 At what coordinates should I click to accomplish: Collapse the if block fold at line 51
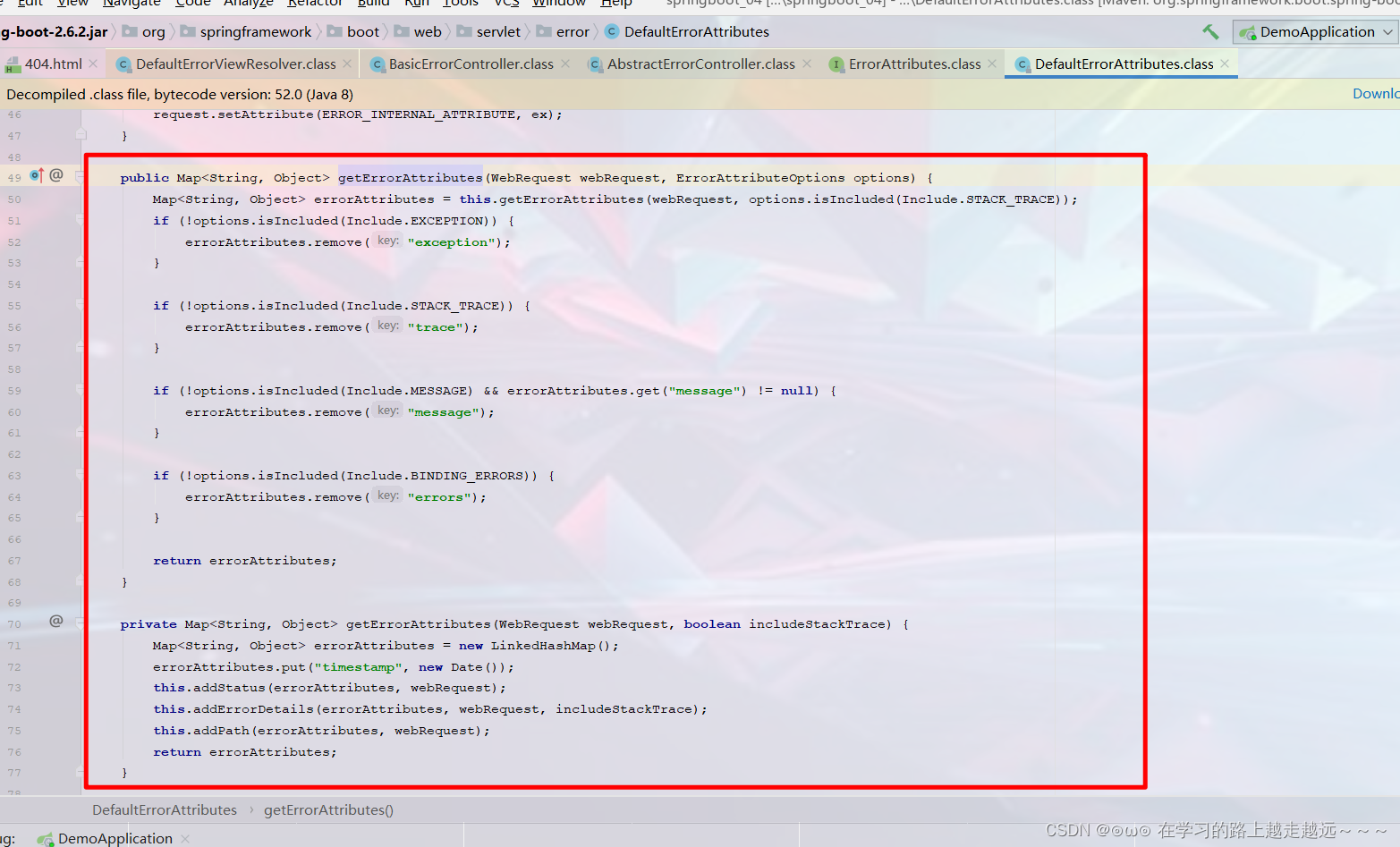[x=81, y=220]
